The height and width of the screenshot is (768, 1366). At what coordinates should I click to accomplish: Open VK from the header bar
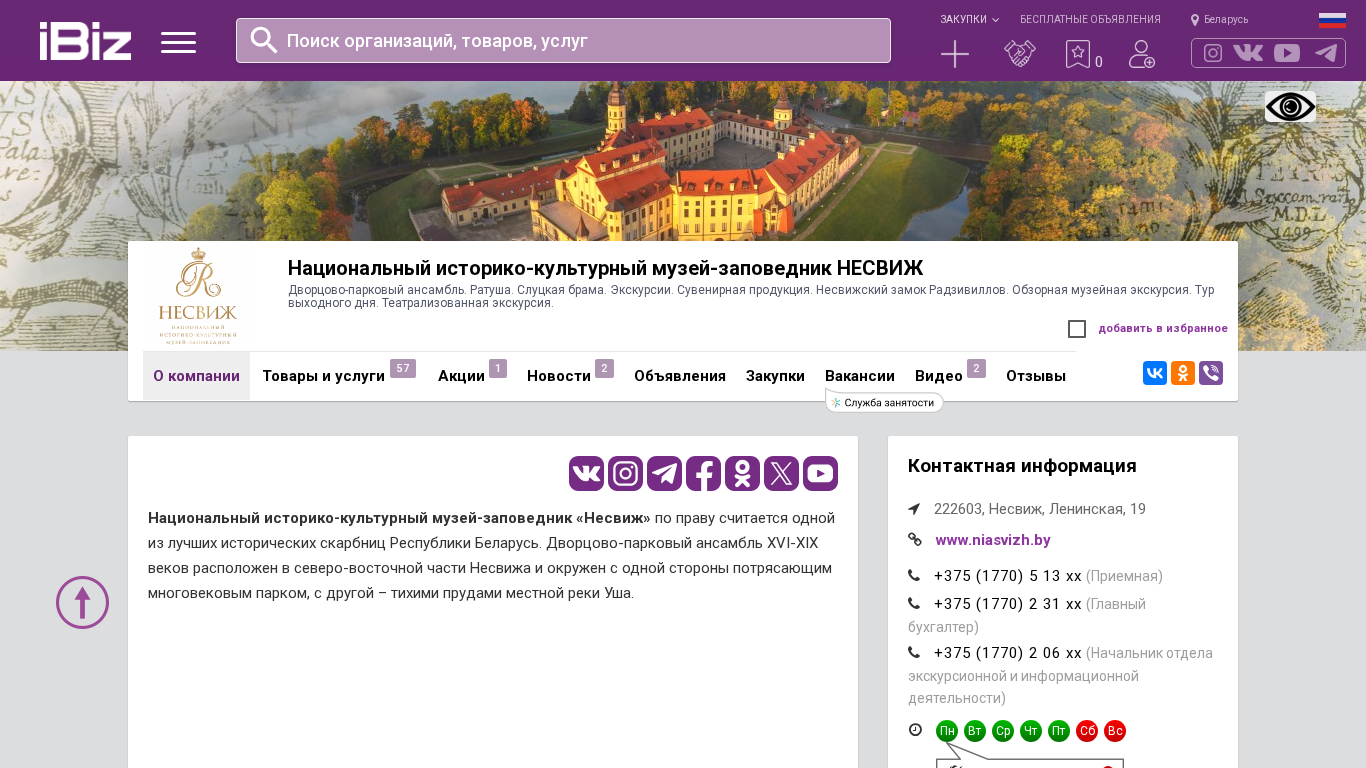pos(1248,53)
